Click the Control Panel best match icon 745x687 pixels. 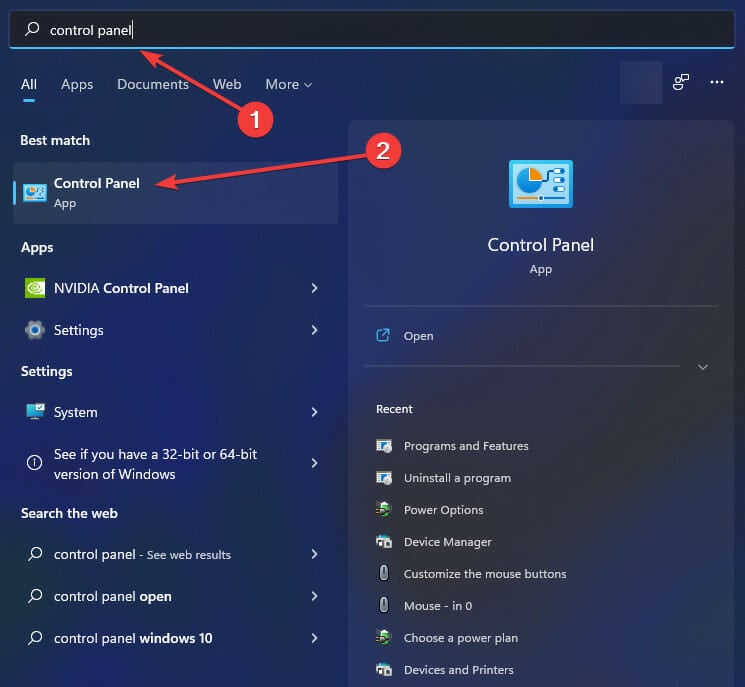[35, 193]
